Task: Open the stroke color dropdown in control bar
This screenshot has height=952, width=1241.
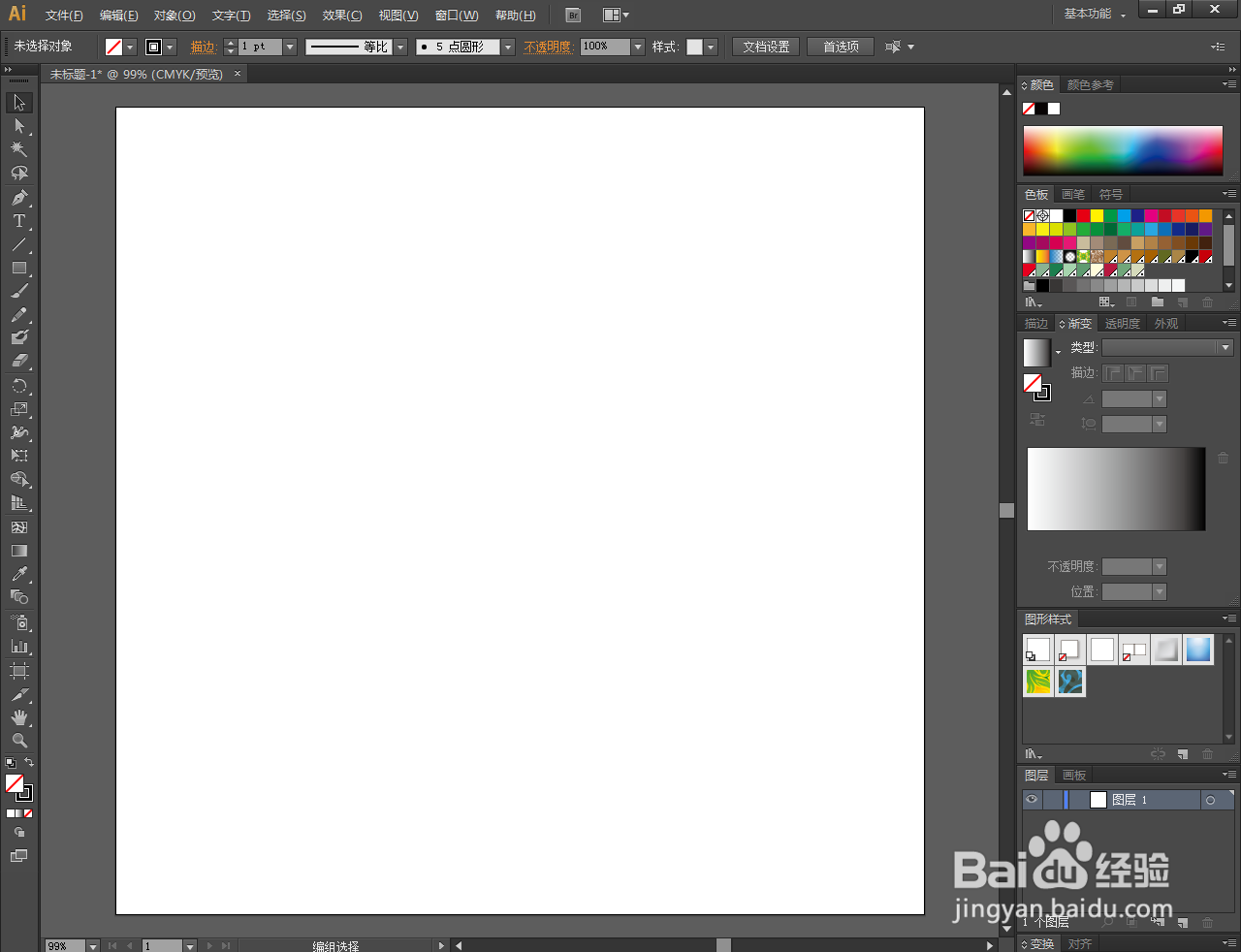Action: click(x=171, y=47)
